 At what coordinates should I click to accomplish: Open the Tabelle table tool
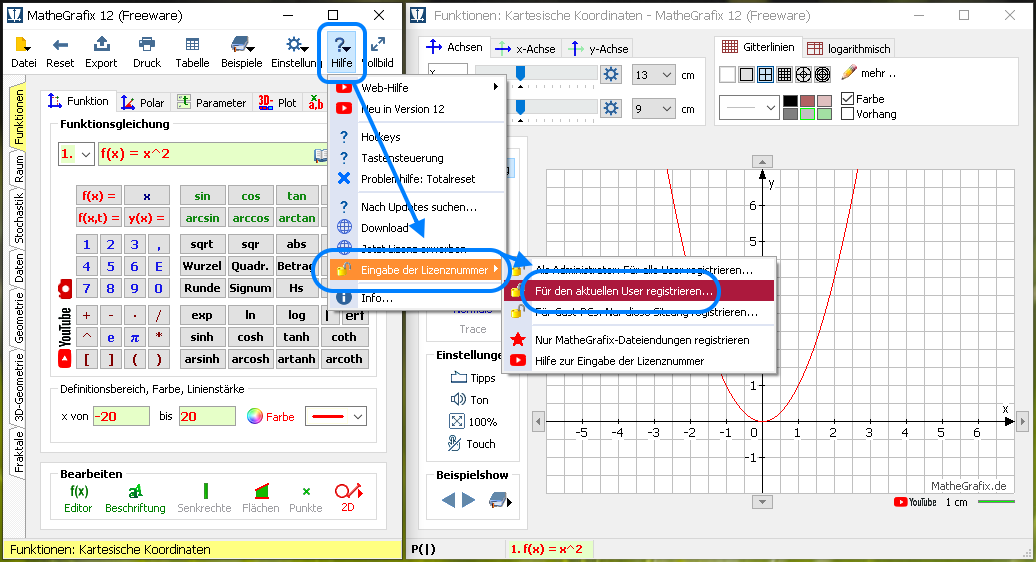(x=192, y=53)
